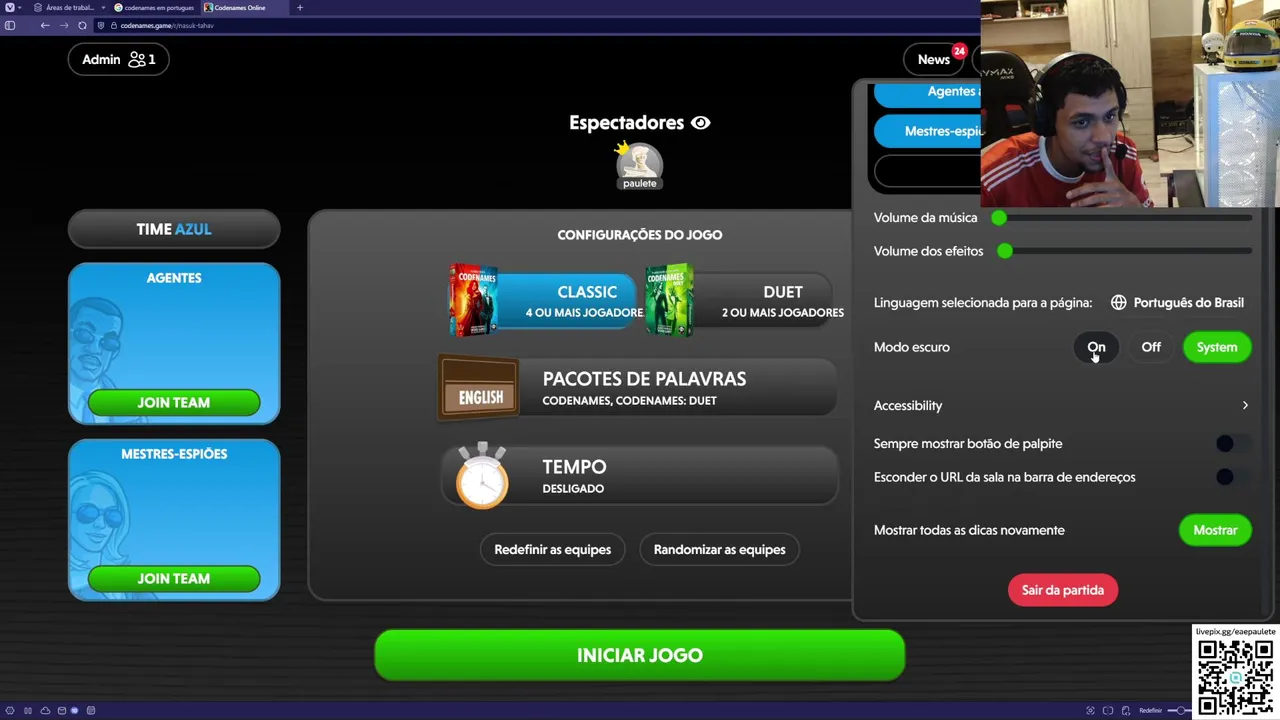Click the stopwatch timer icon

[x=482, y=477]
